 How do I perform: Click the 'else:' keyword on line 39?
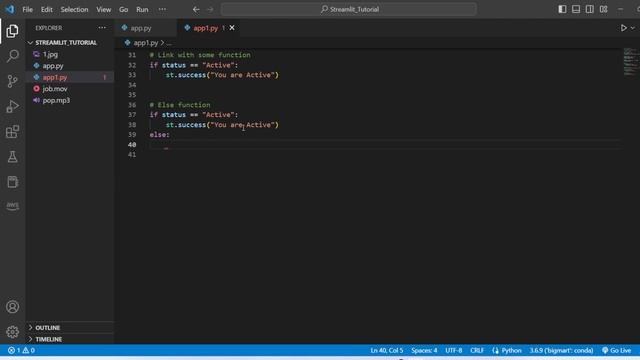click(x=159, y=135)
